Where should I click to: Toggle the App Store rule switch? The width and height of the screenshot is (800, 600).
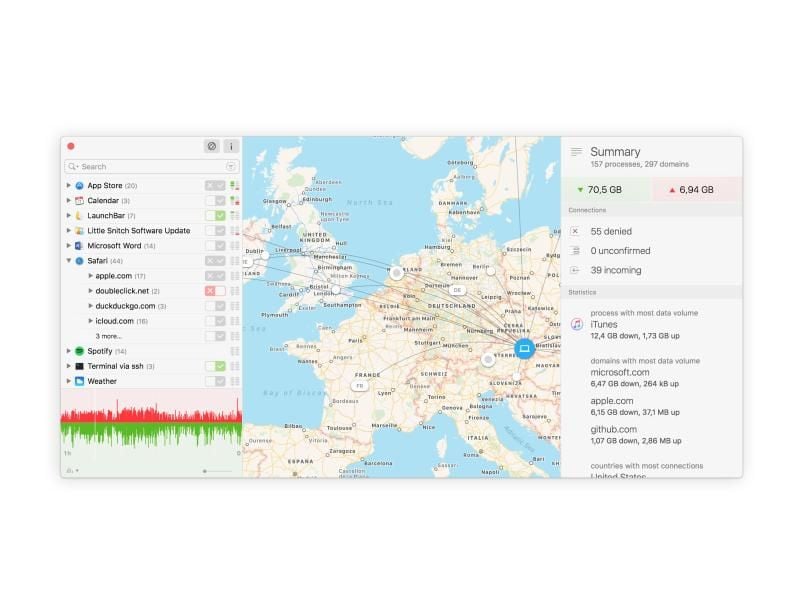pos(215,186)
